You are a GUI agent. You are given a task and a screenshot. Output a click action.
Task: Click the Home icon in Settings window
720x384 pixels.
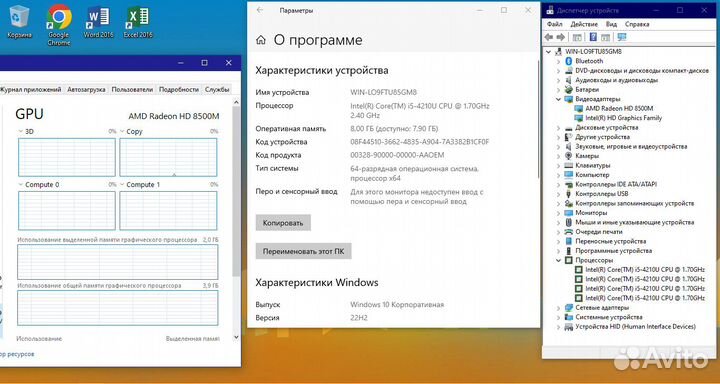(x=261, y=40)
